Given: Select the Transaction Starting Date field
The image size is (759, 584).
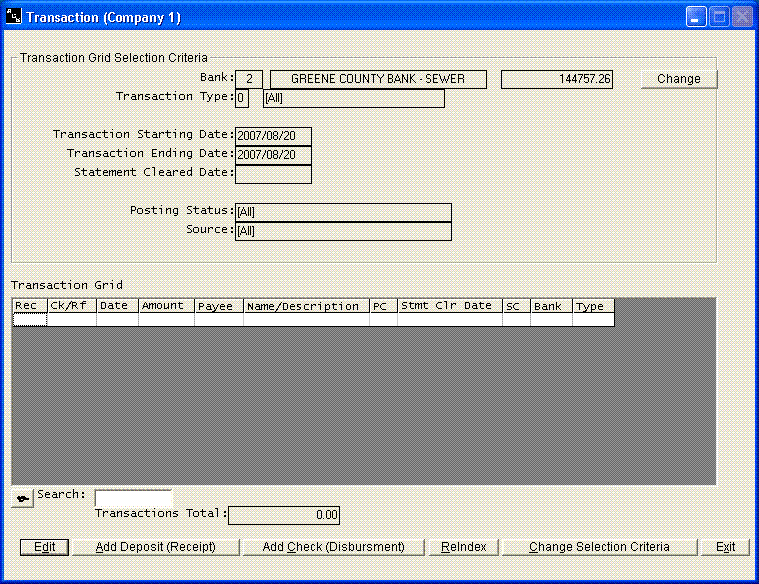Looking at the screenshot, I should [x=273, y=136].
